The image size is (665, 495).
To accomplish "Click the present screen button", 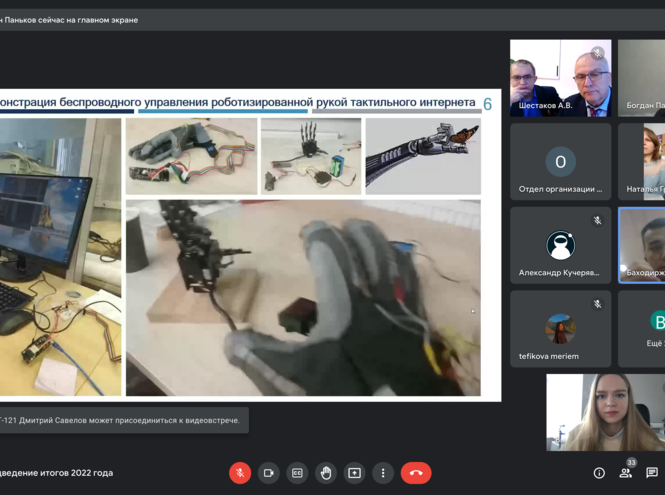I will 354,473.
